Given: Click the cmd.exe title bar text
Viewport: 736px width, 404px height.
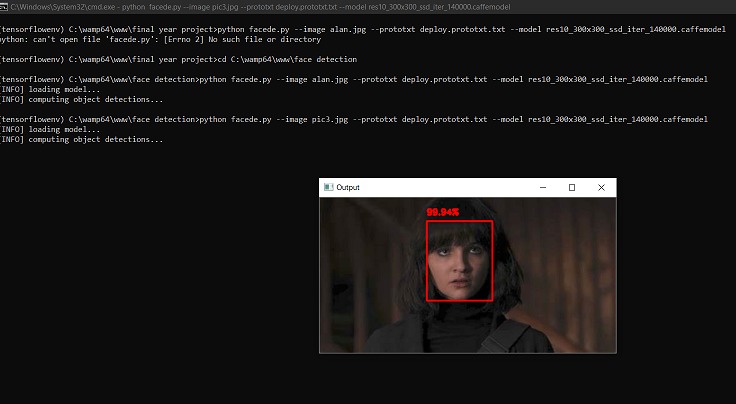Looking at the screenshot, I should point(260,7).
